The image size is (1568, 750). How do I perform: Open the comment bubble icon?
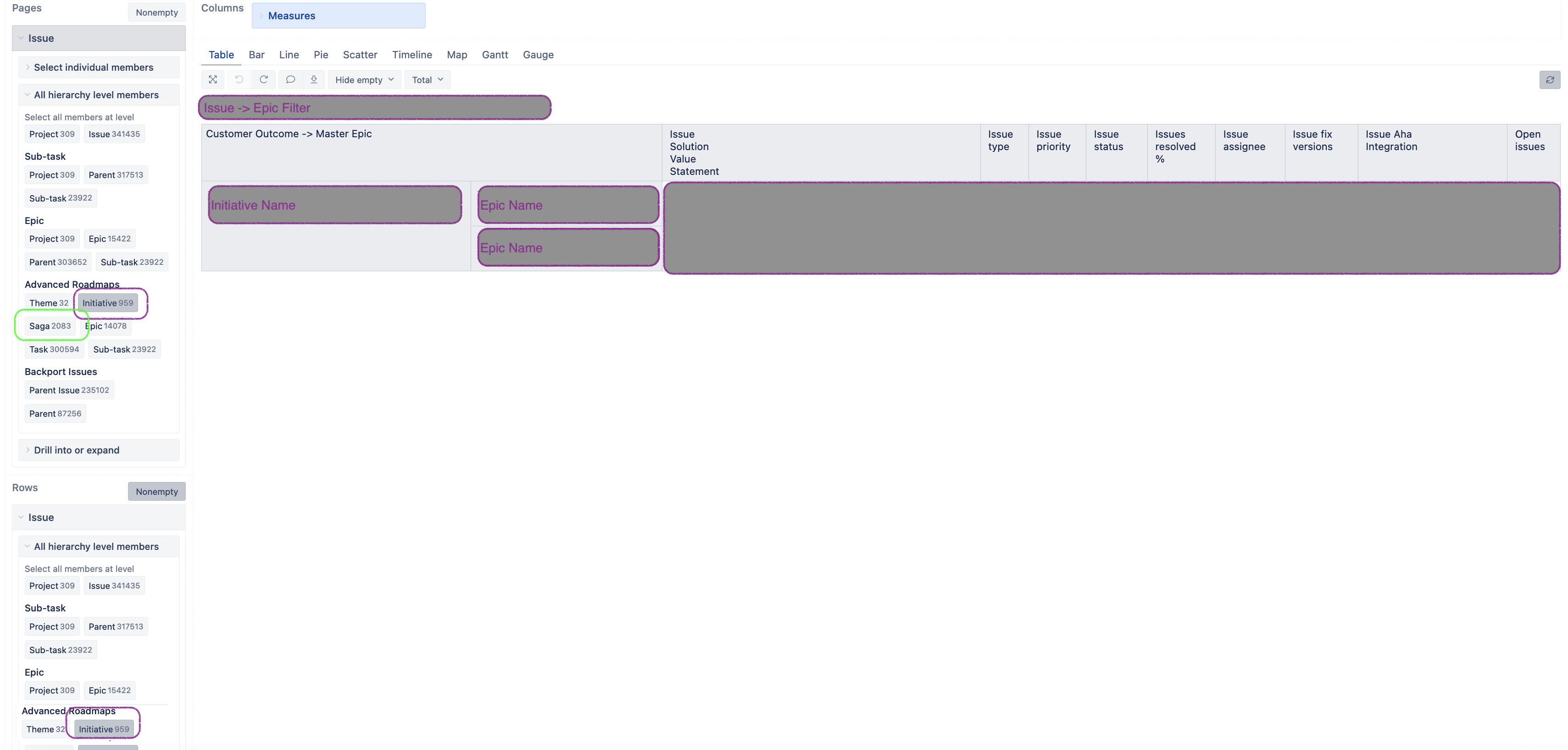[290, 80]
